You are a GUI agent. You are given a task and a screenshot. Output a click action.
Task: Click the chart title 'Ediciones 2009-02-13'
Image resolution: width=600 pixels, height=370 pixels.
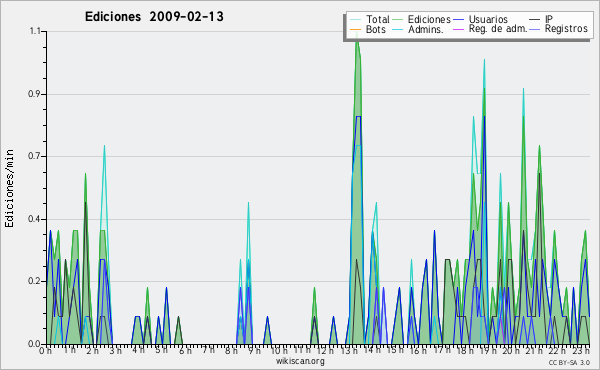point(154,17)
